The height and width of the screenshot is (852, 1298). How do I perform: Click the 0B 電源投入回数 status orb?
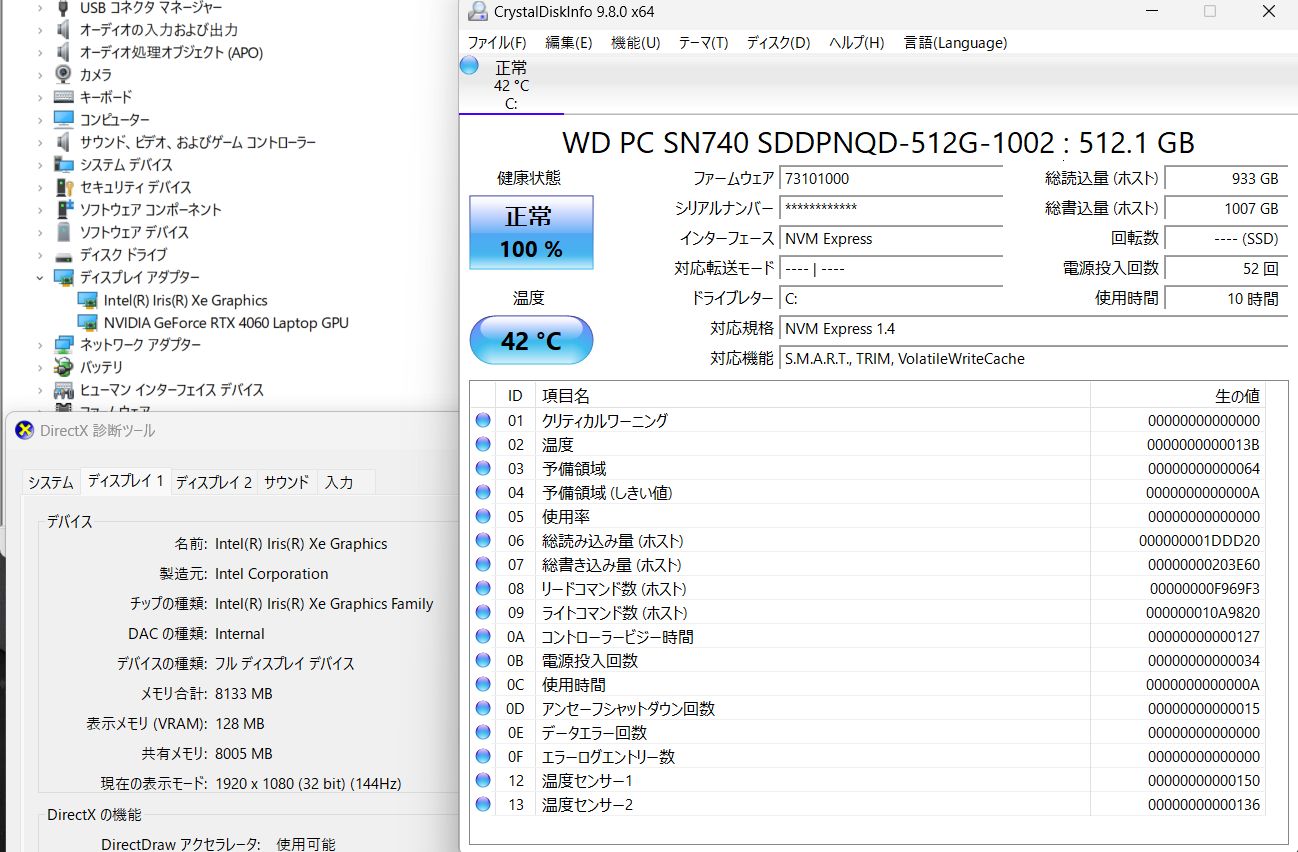coord(483,661)
